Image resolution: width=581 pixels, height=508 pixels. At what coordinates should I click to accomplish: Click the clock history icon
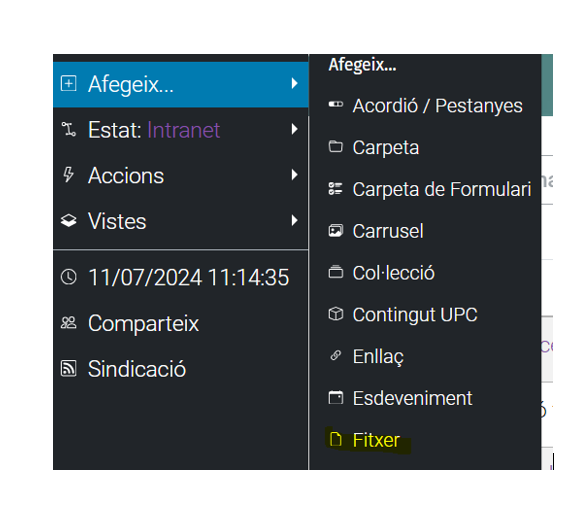(x=69, y=277)
